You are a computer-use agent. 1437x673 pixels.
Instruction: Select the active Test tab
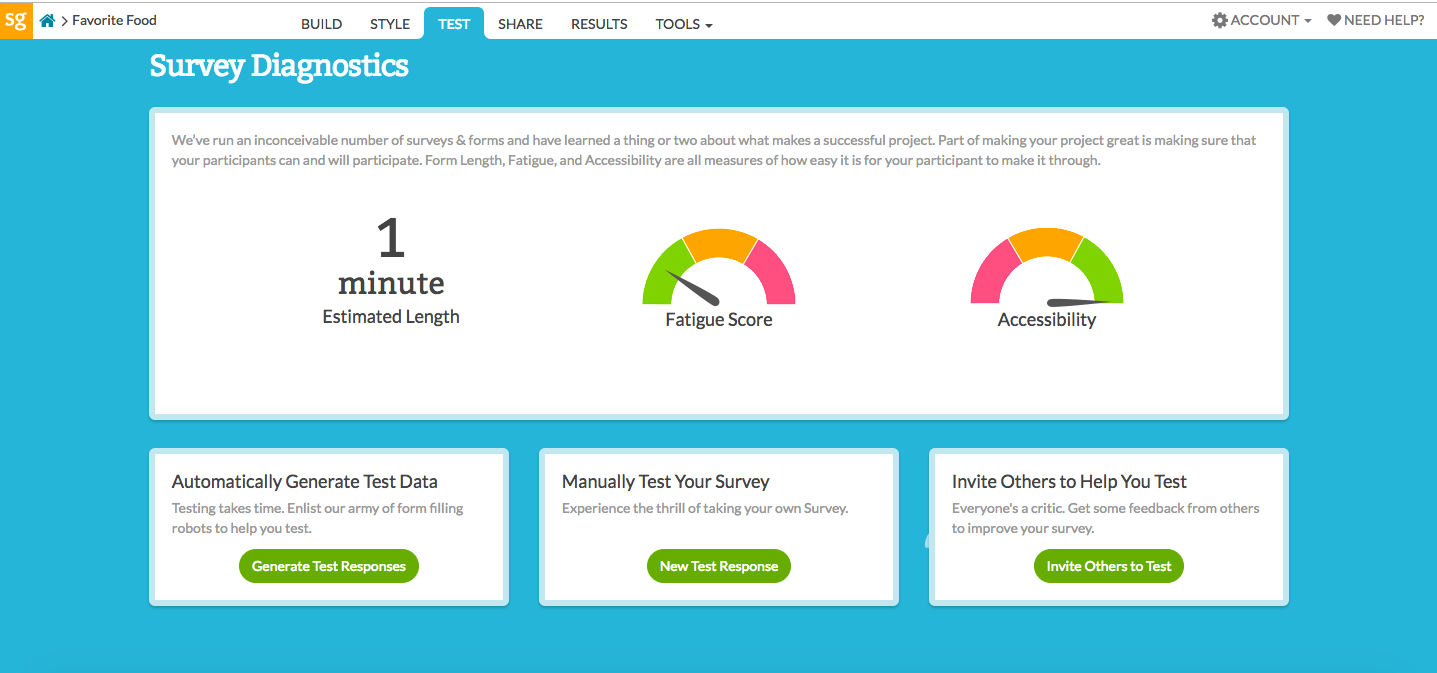(x=454, y=24)
